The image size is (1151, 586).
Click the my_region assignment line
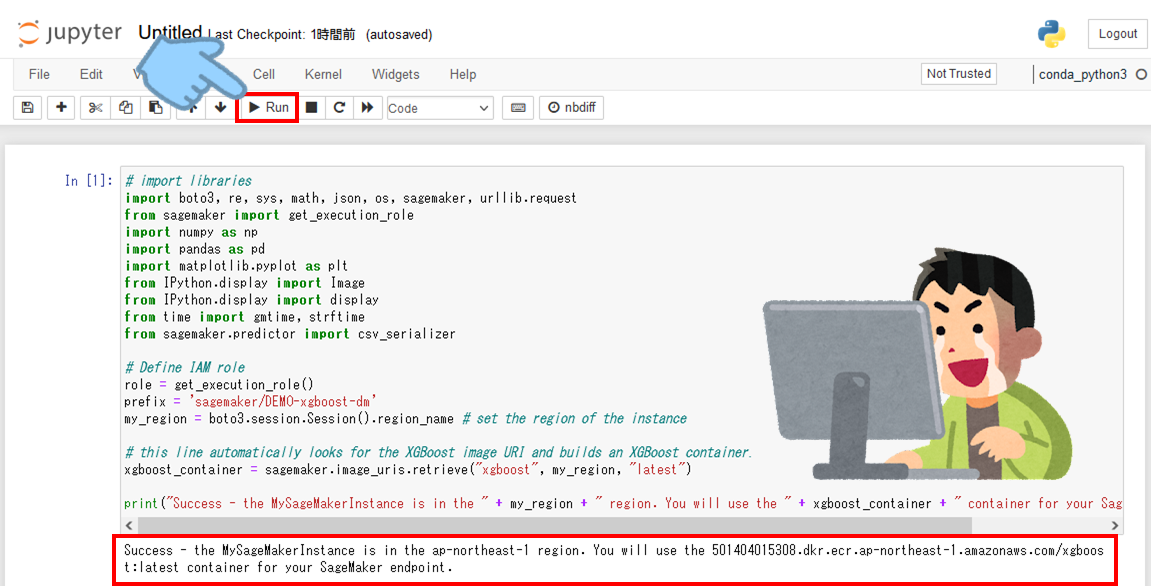tap(405, 419)
